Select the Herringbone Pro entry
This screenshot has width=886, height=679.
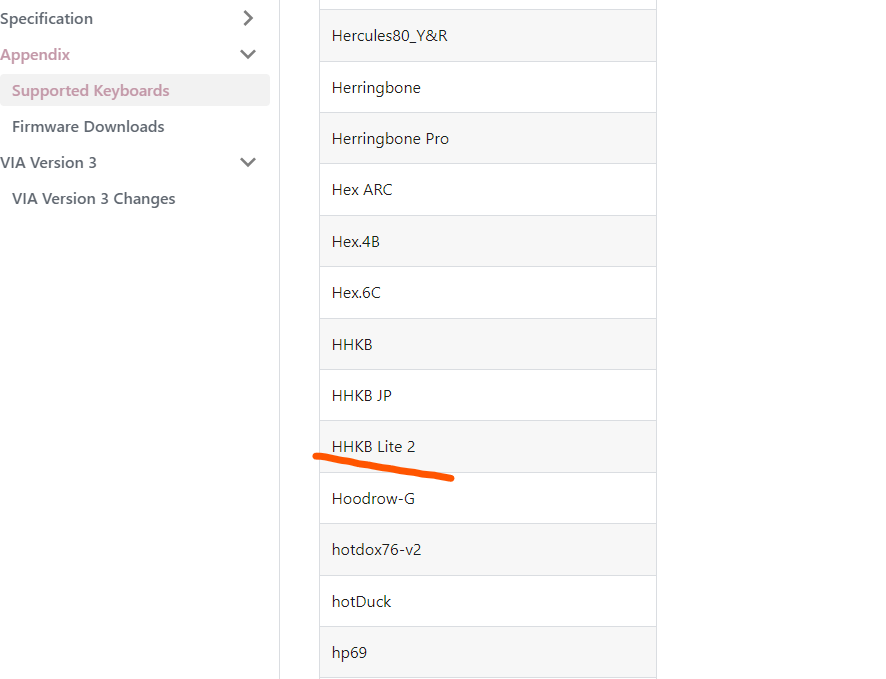[x=488, y=138]
